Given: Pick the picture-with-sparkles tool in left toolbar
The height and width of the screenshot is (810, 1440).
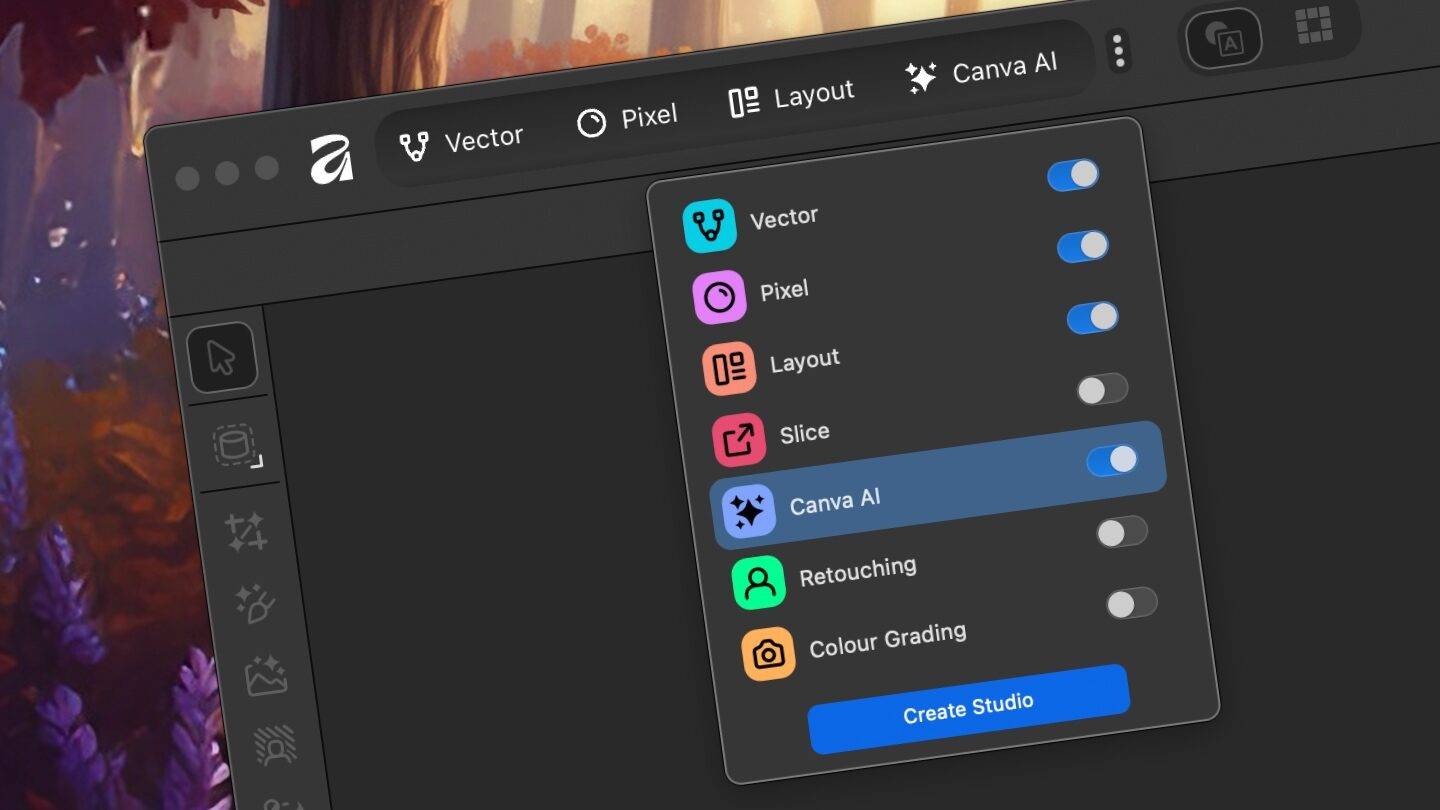Looking at the screenshot, I should pyautogui.click(x=266, y=676).
